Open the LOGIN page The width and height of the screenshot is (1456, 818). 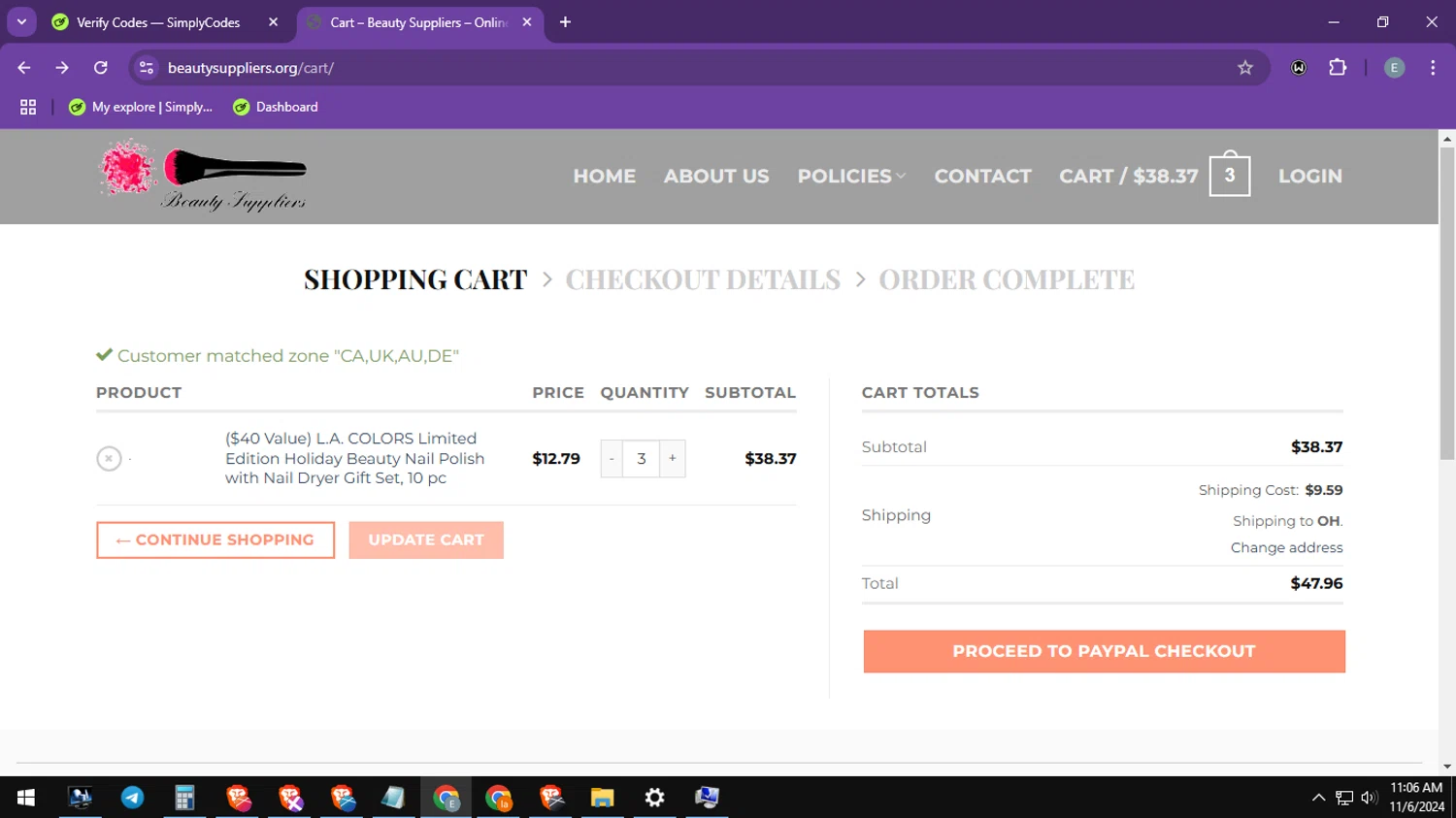tap(1310, 176)
